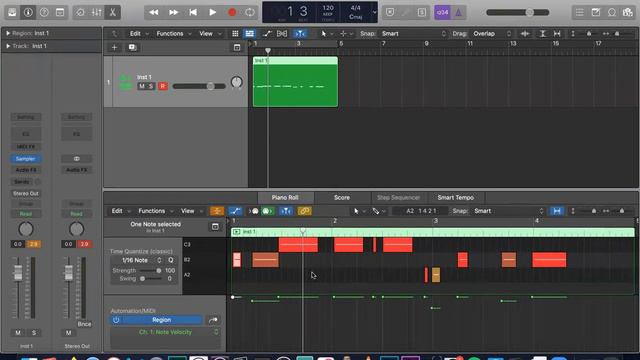Record-enable Inst 1 with R button
Image resolution: width=640 pixels, height=360 pixels.
click(163, 86)
